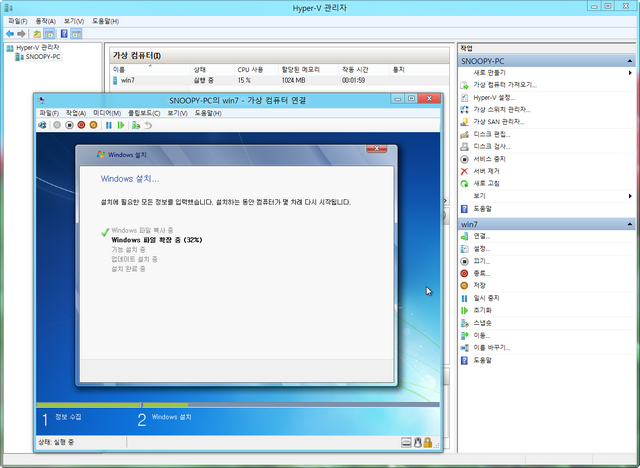Viewport: 640px width, 468px height.
Task: Click 끄기 under win7 actions
Action: click(481, 261)
